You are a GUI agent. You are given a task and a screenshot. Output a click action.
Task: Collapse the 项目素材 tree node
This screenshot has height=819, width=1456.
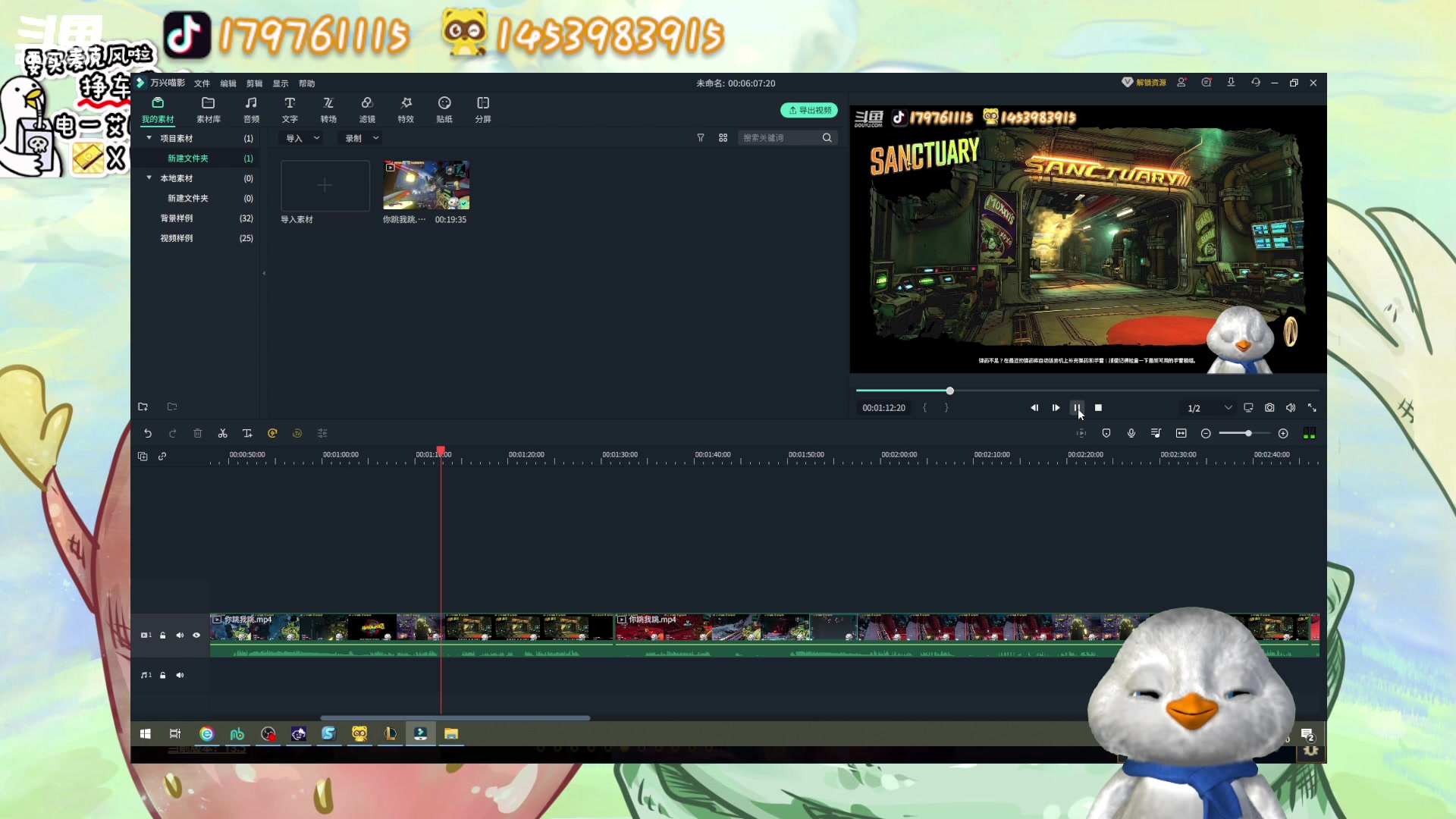[x=149, y=138]
